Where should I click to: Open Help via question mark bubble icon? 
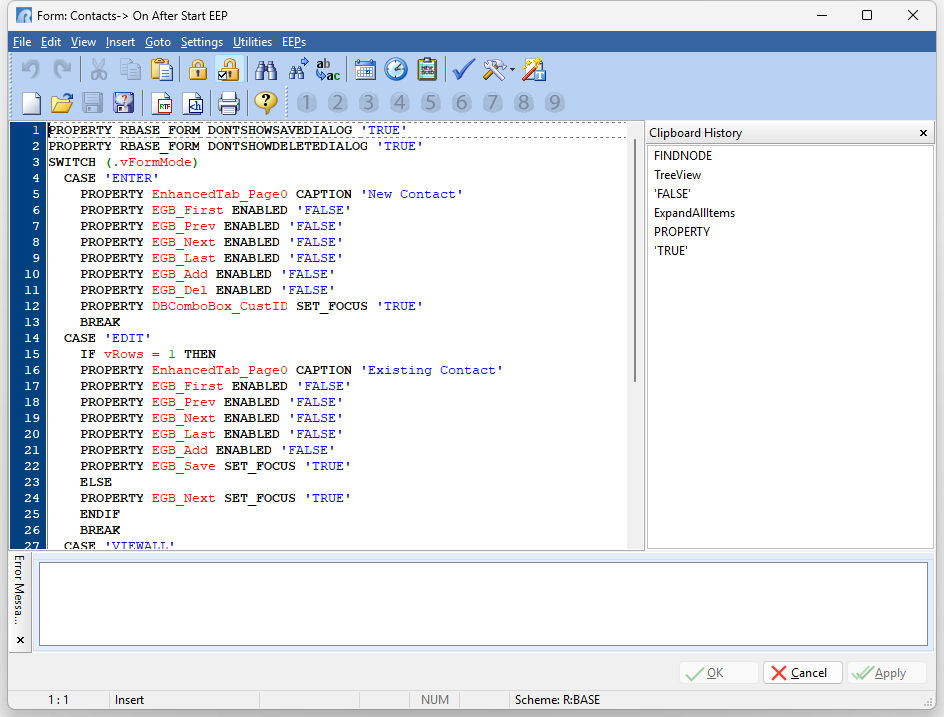point(266,102)
